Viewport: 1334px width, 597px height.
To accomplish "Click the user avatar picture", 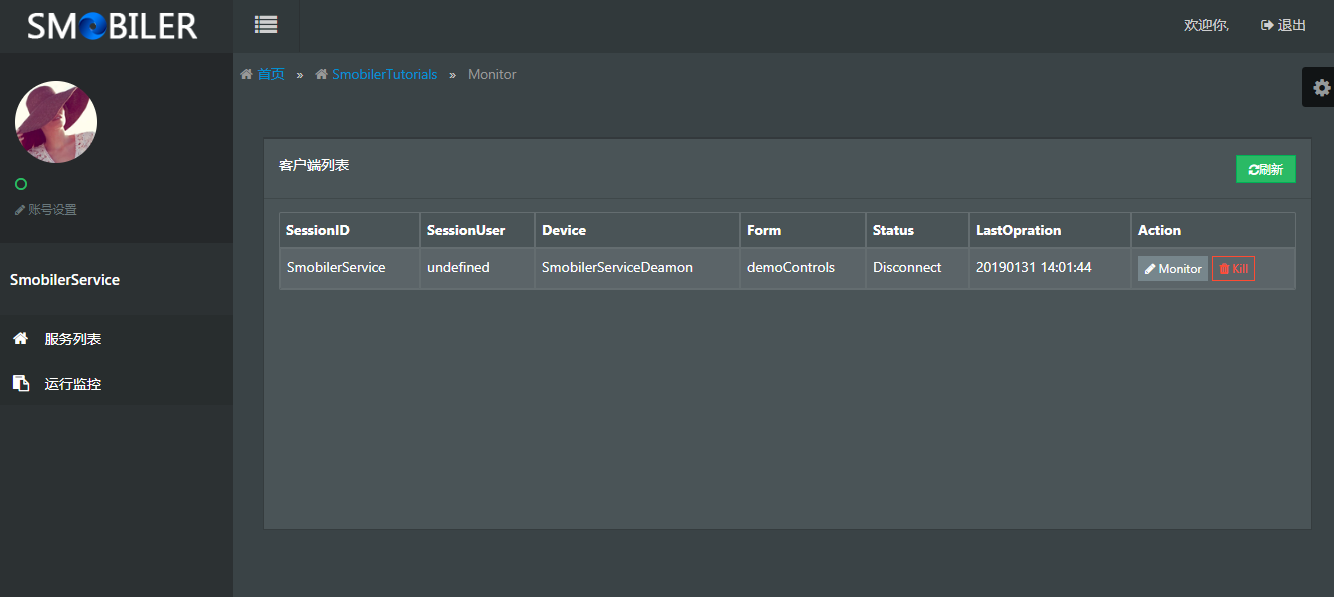I will (x=56, y=122).
